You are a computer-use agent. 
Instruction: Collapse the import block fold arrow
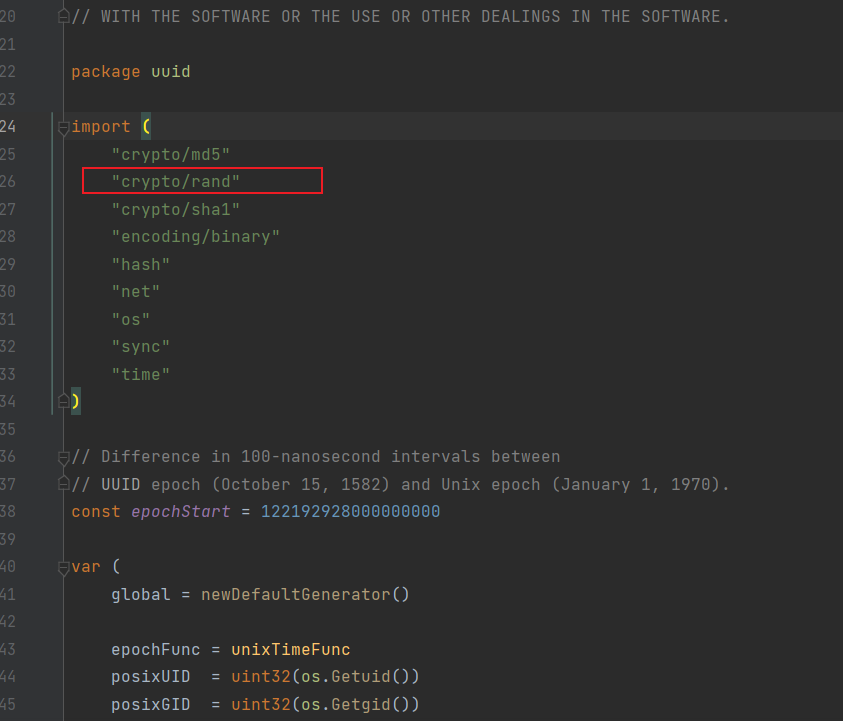[x=64, y=127]
